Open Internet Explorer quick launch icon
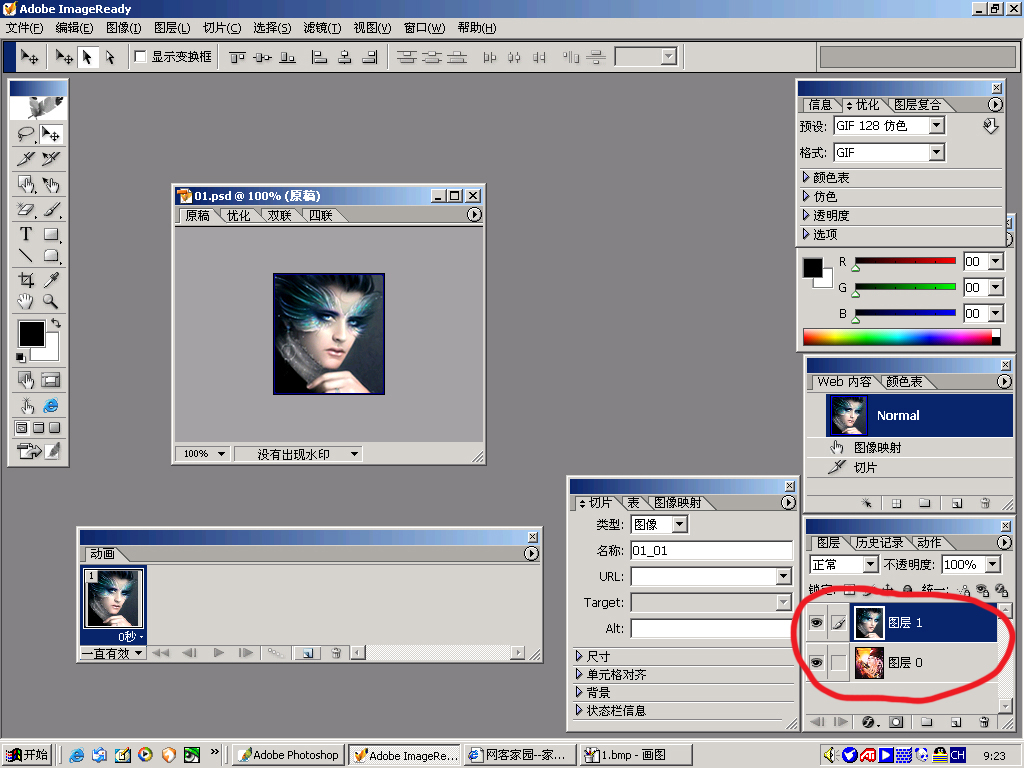This screenshot has height=768, width=1024. (76, 755)
